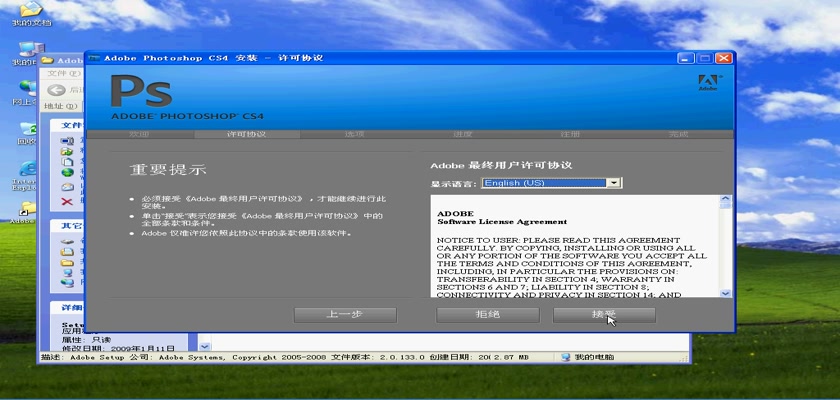Click My Documents icon under 其它位置 panel
This screenshot has height=400, width=840.
click(x=67, y=252)
